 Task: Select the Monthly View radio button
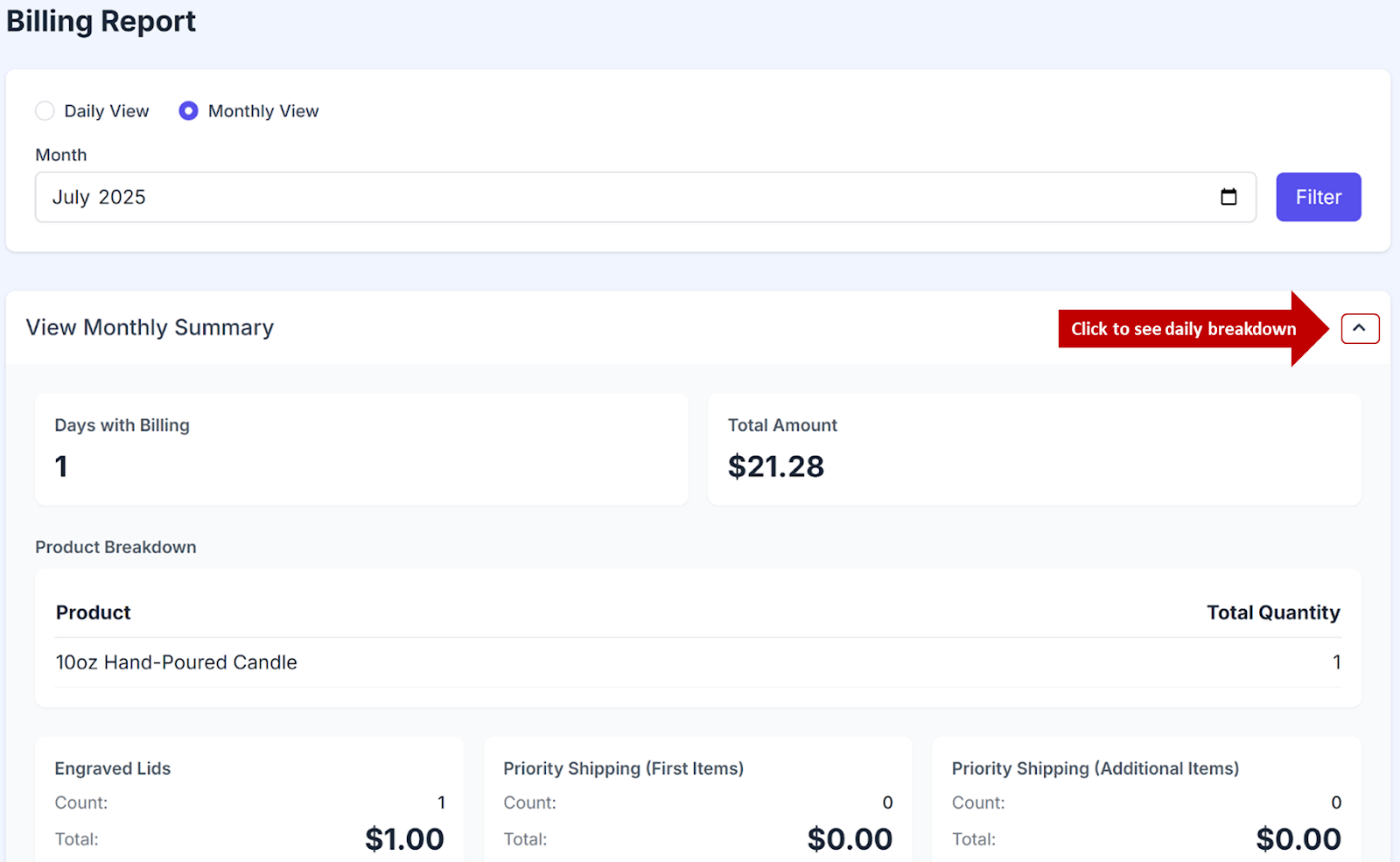coord(188,111)
